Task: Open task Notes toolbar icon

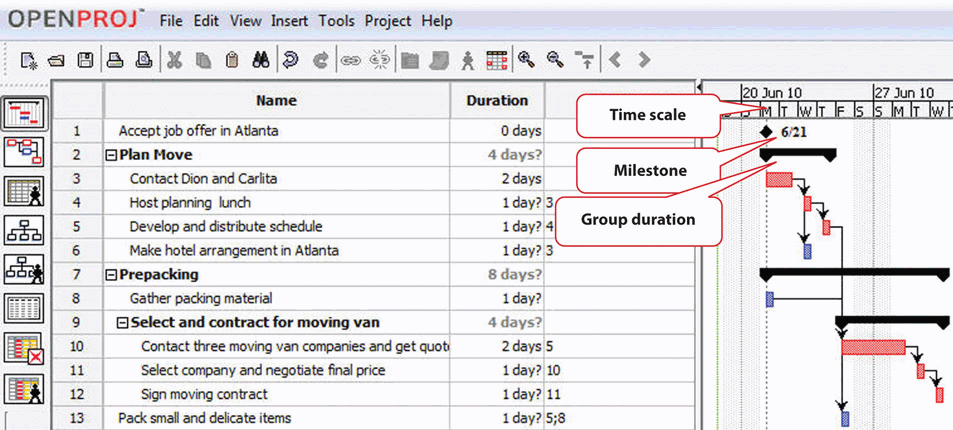Action: tap(439, 60)
